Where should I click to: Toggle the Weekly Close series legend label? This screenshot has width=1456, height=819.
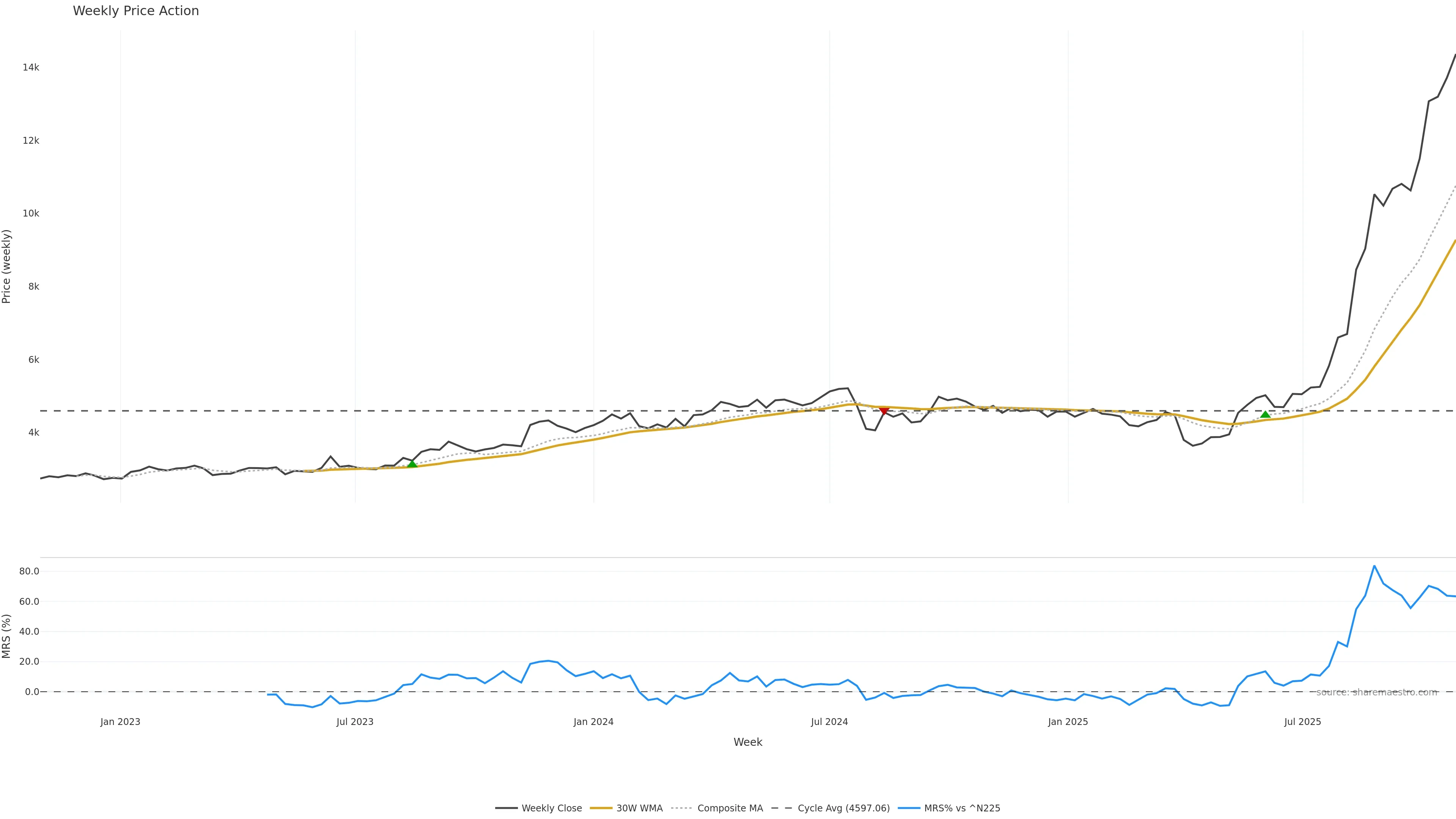pos(552,808)
